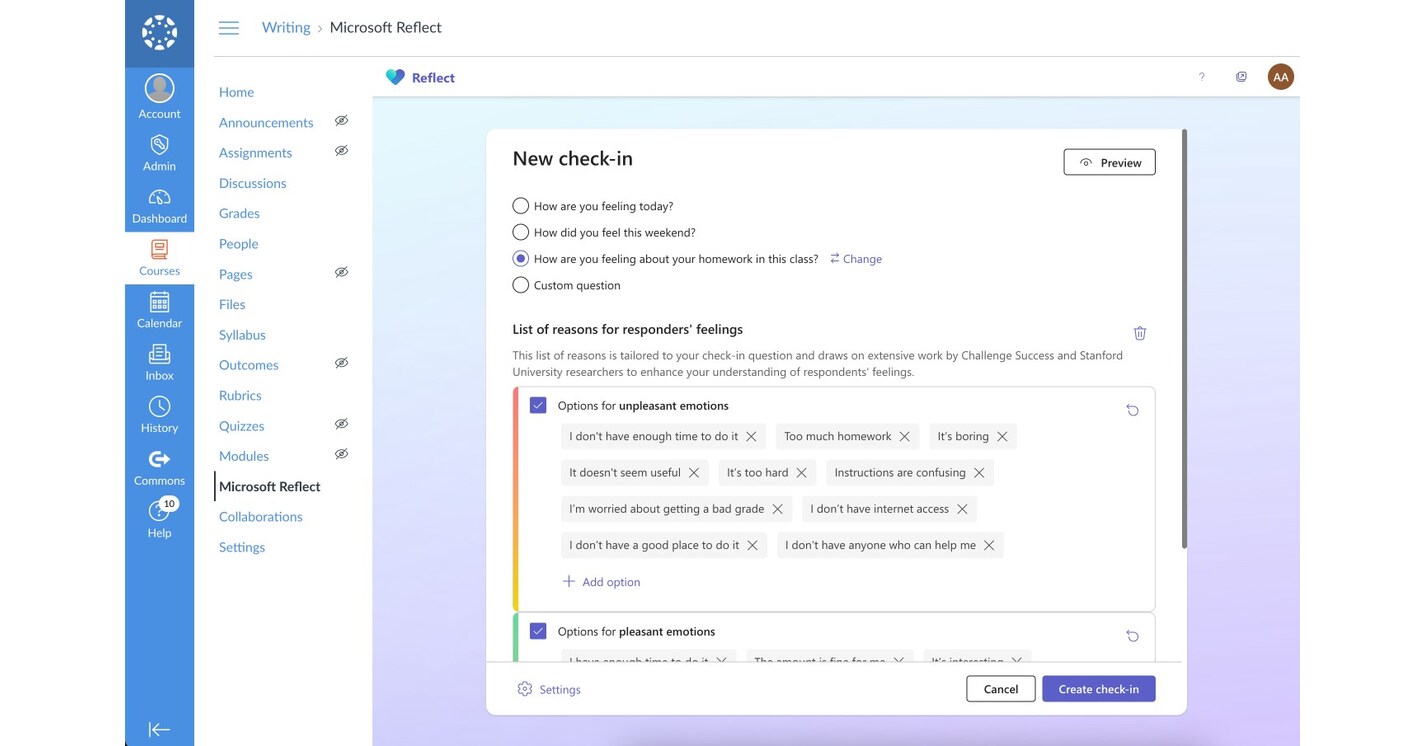Viewport: 1425px width, 746px height.
Task: Select the 'Custom question' option
Action: 520,284
